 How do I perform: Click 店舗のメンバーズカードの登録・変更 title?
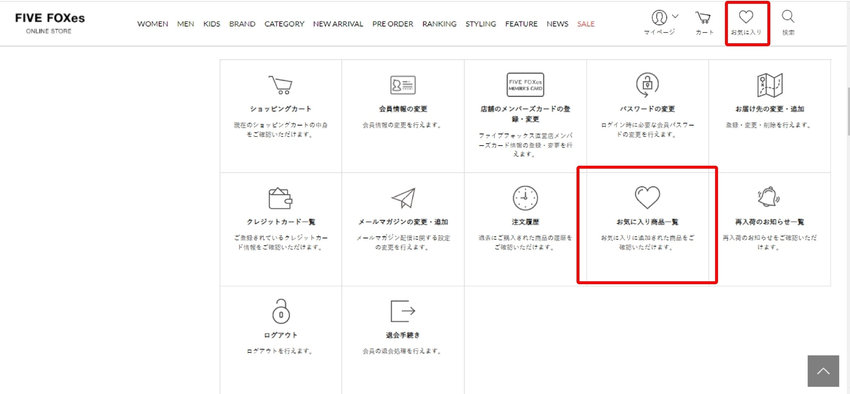(x=525, y=114)
